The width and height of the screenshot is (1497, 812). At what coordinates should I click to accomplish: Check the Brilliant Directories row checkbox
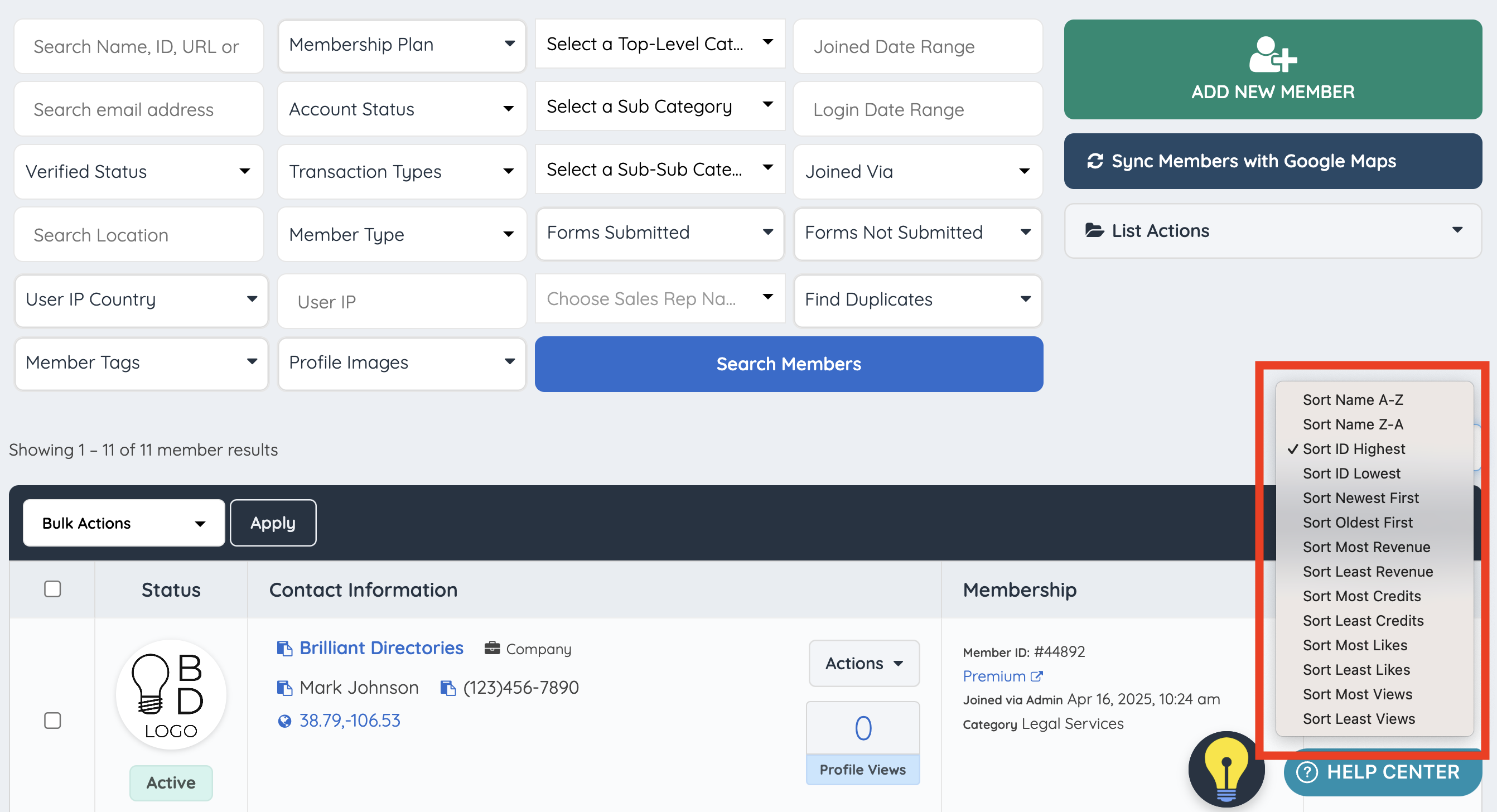pos(52,721)
